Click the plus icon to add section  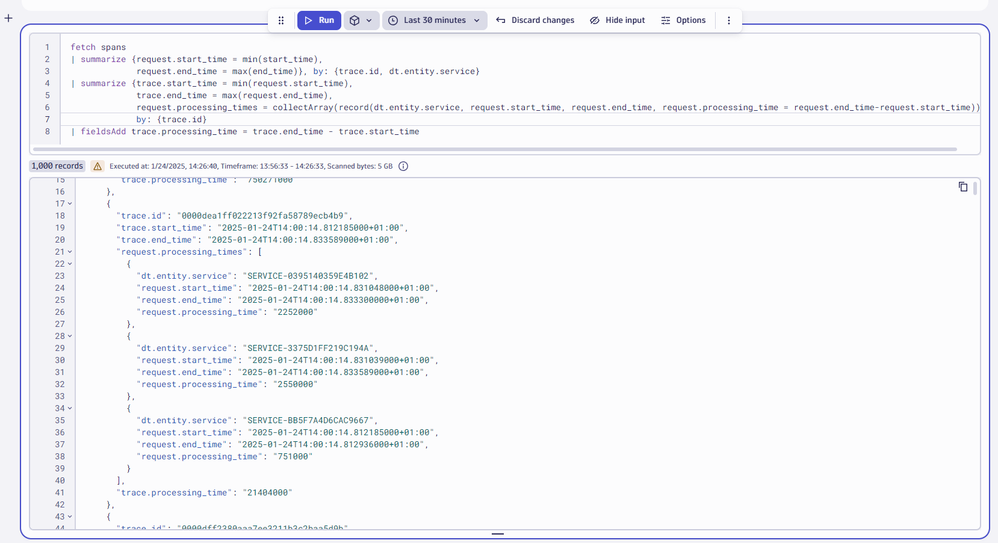tap(9, 18)
